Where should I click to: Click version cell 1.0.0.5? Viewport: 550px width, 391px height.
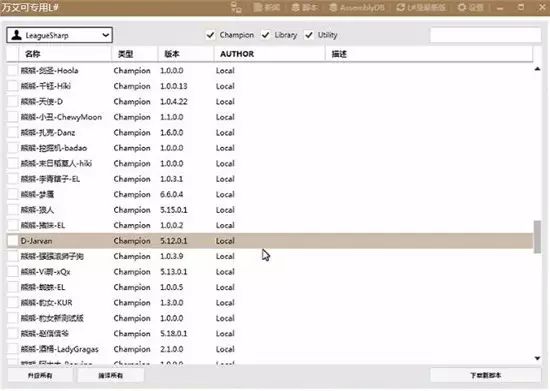(x=172, y=287)
